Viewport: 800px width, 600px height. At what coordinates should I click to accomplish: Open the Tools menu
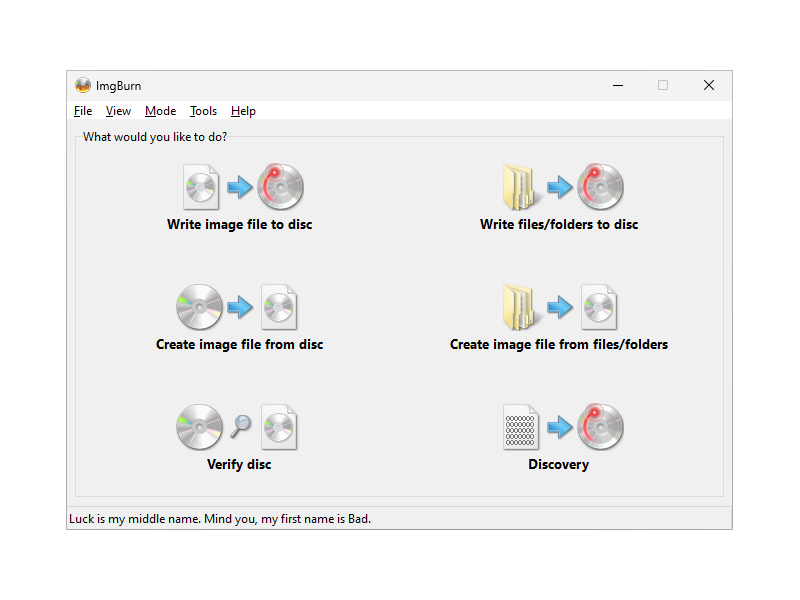pyautogui.click(x=203, y=111)
